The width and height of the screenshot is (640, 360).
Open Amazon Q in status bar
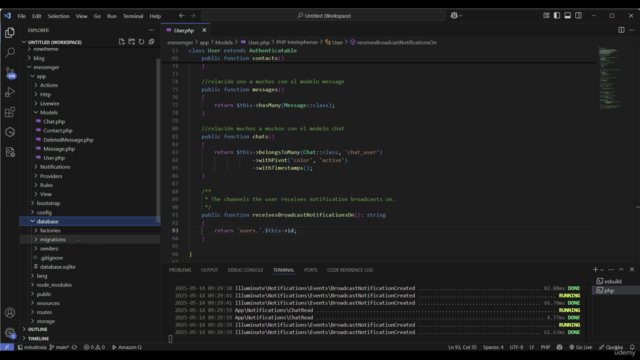tap(127, 347)
